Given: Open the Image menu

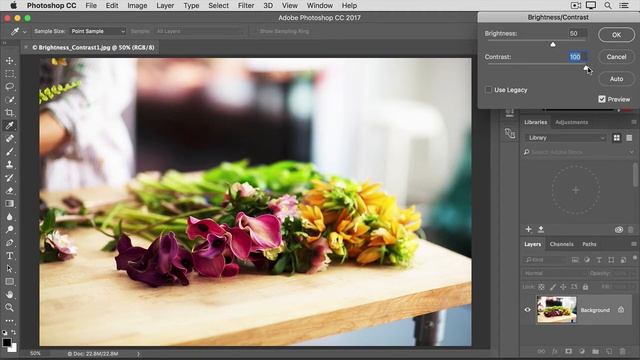Looking at the screenshot, I should pos(137,5).
